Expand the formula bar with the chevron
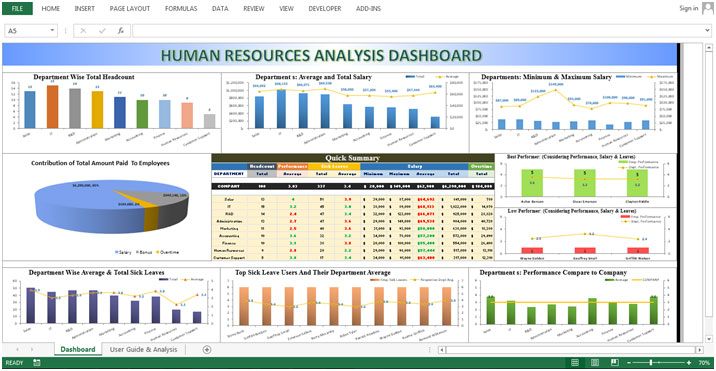 (708, 31)
